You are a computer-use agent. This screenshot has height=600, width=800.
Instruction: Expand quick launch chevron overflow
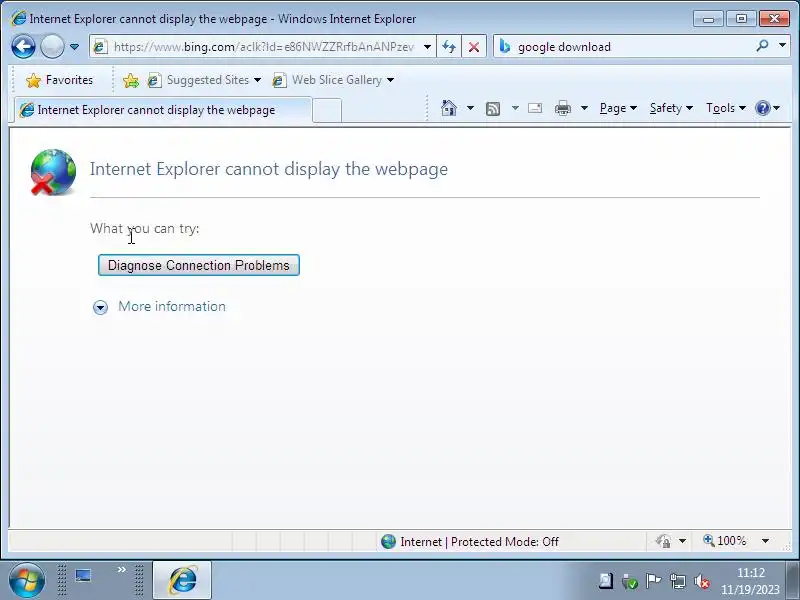121,569
